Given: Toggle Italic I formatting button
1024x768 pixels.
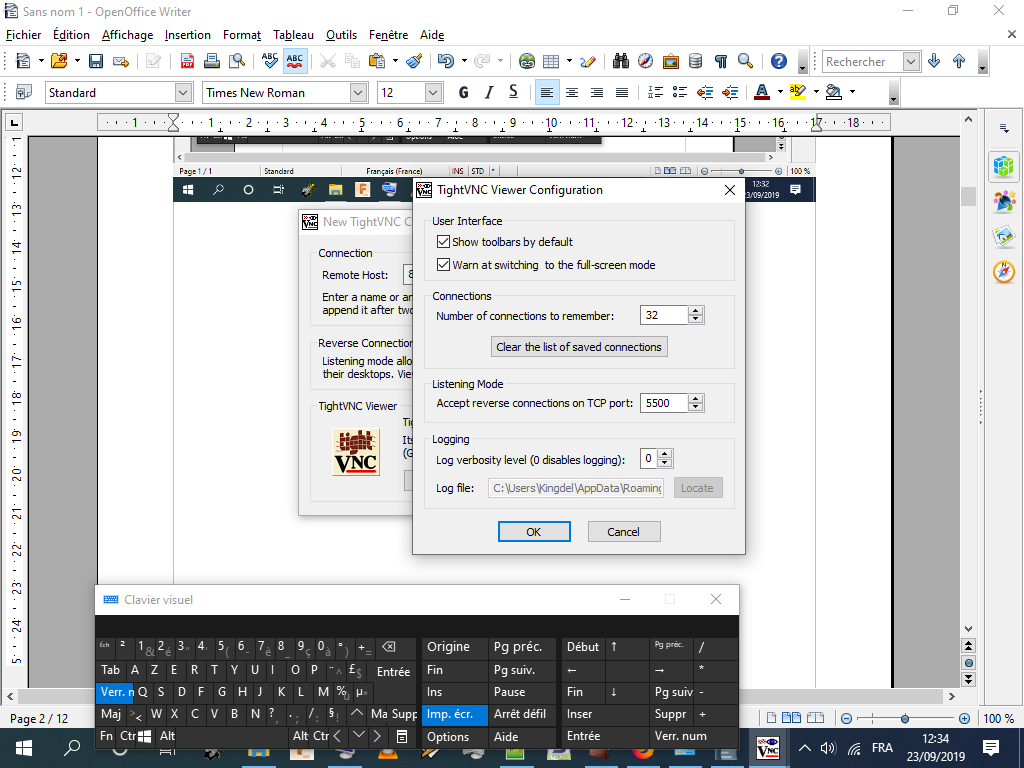Looking at the screenshot, I should [x=488, y=93].
